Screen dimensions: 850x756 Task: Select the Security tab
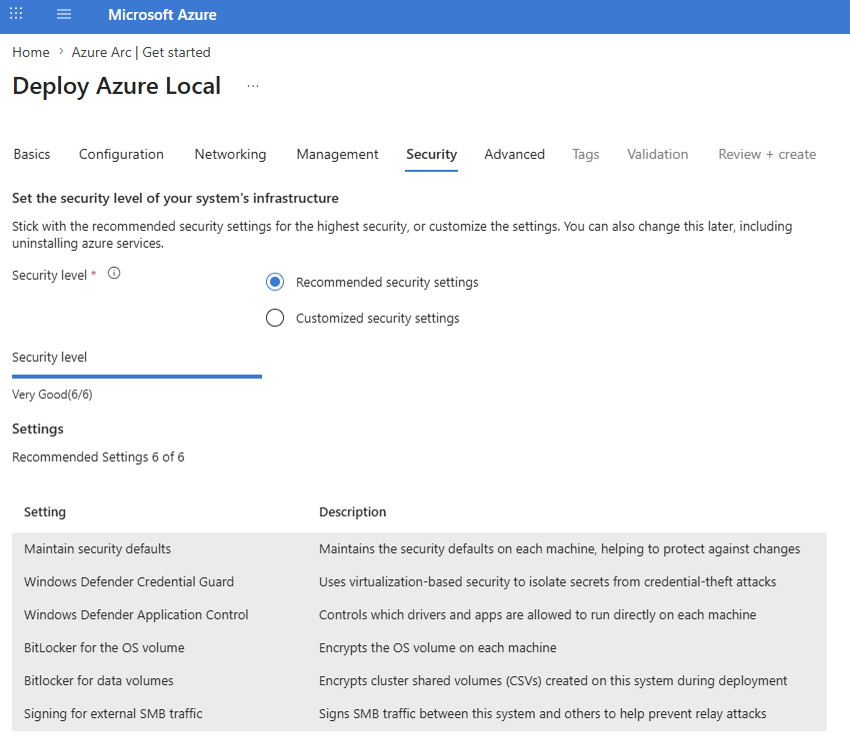pyautogui.click(x=432, y=154)
